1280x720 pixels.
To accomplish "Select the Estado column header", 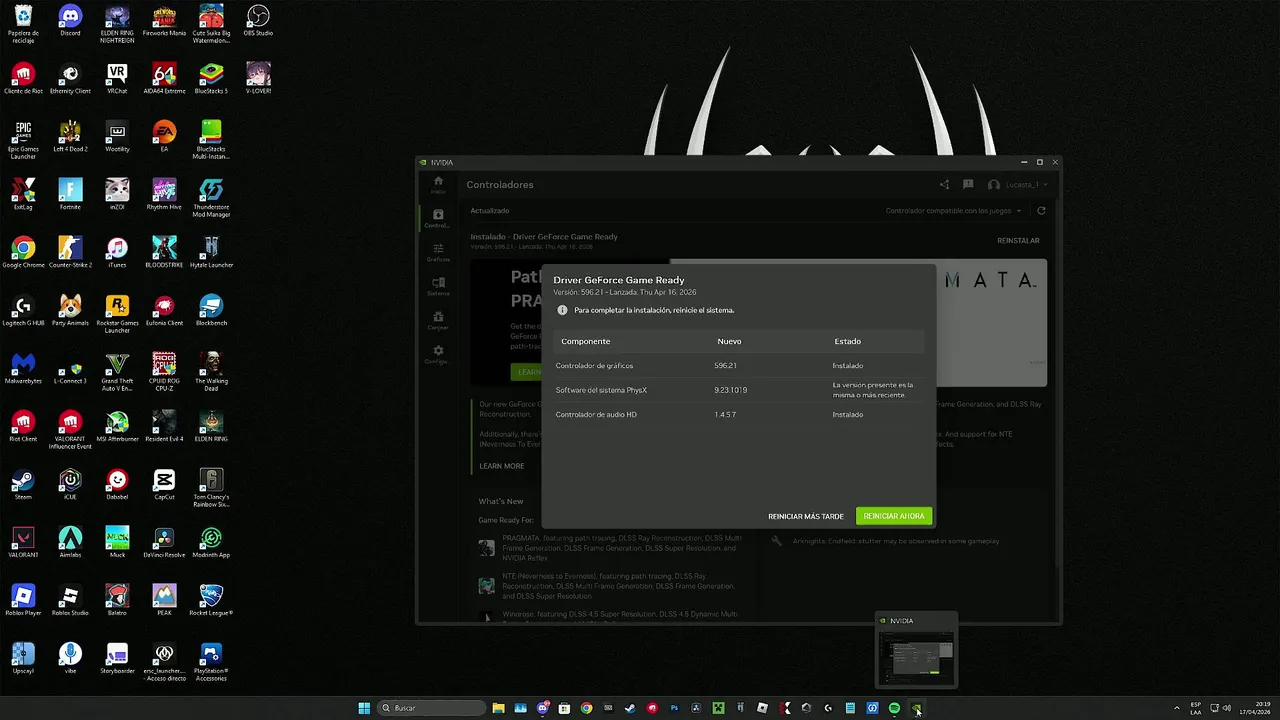I will pos(847,341).
